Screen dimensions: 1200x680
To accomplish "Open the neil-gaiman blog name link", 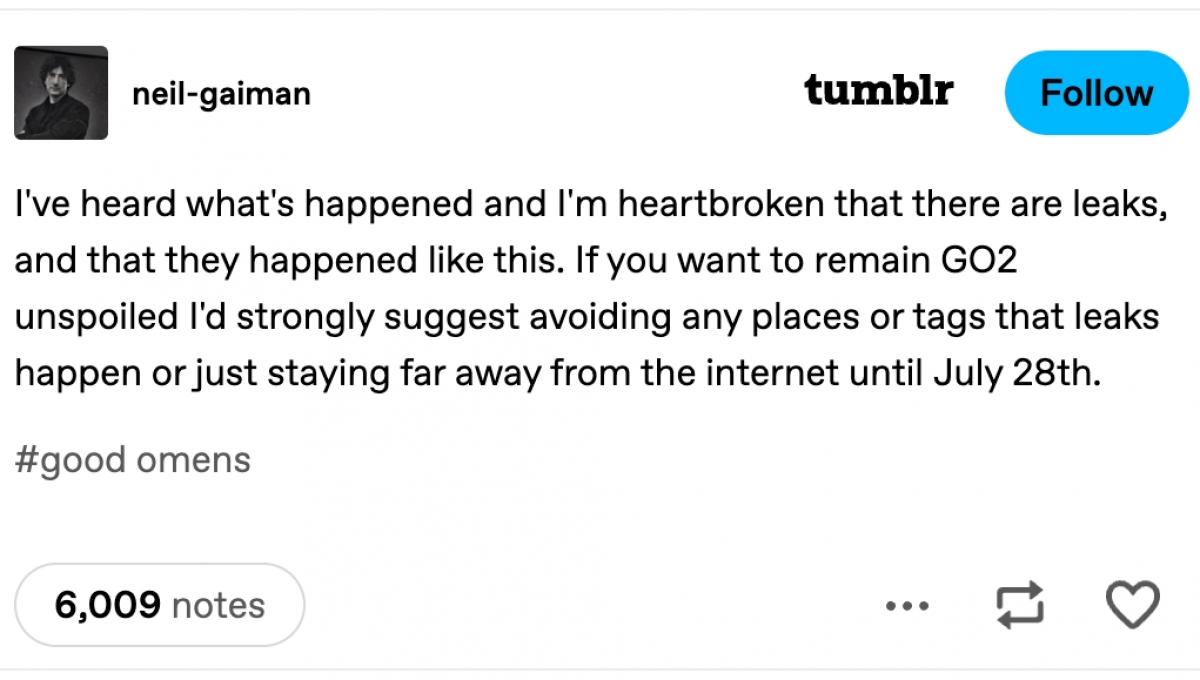I will click(221, 94).
